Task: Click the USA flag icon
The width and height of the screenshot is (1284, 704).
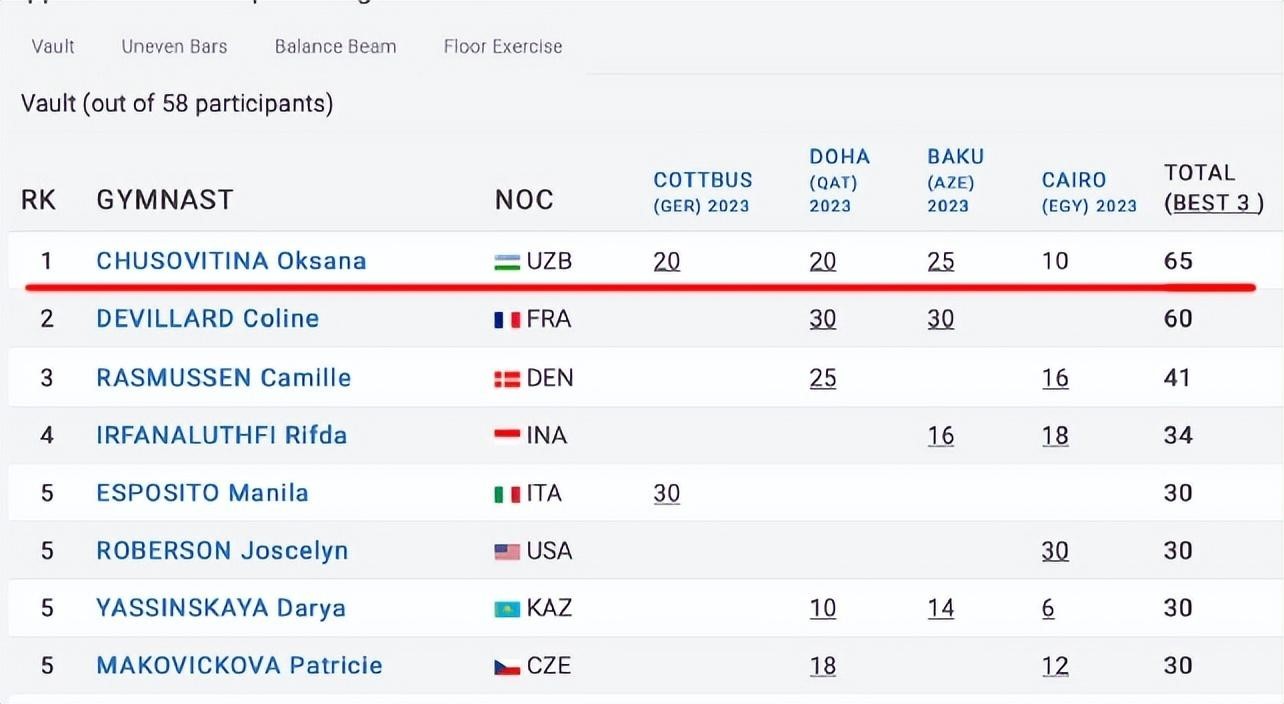Action: pyautogui.click(x=507, y=551)
